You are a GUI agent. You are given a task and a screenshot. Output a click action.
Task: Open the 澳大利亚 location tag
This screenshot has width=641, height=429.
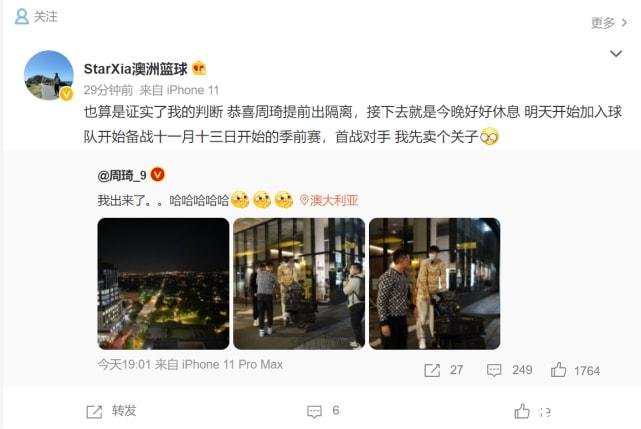tap(329, 200)
